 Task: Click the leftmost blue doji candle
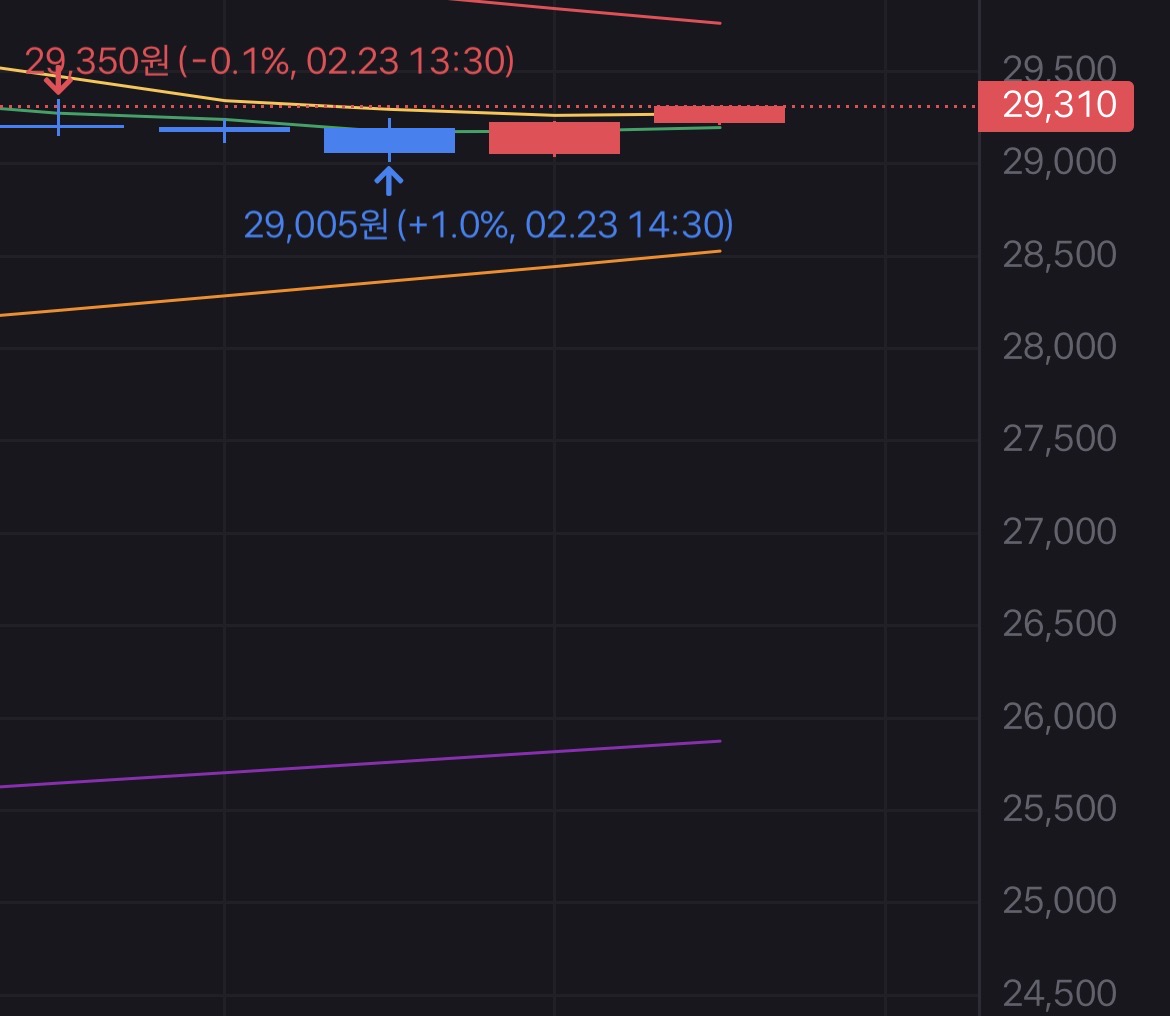click(59, 126)
